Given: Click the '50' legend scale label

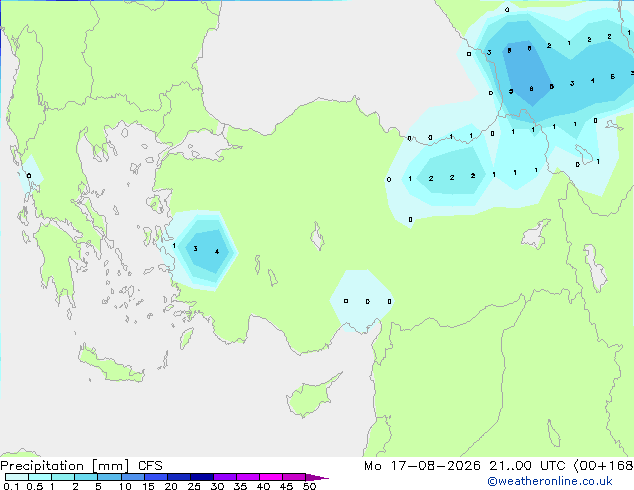Looking at the screenshot, I should coord(309,486).
